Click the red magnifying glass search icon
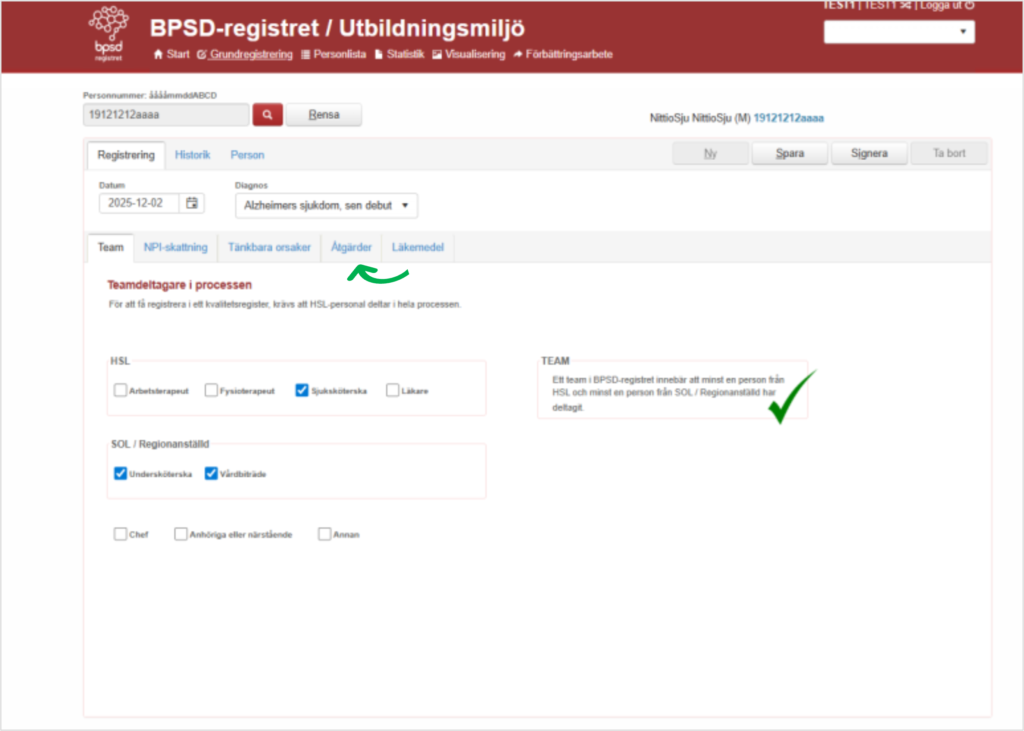 click(x=266, y=114)
